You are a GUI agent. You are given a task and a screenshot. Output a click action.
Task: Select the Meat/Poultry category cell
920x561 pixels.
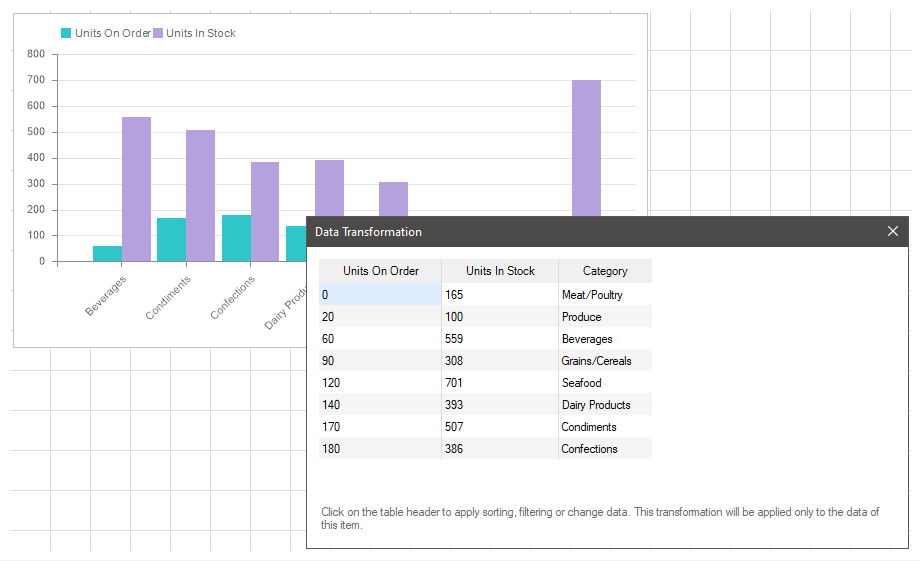coord(592,295)
